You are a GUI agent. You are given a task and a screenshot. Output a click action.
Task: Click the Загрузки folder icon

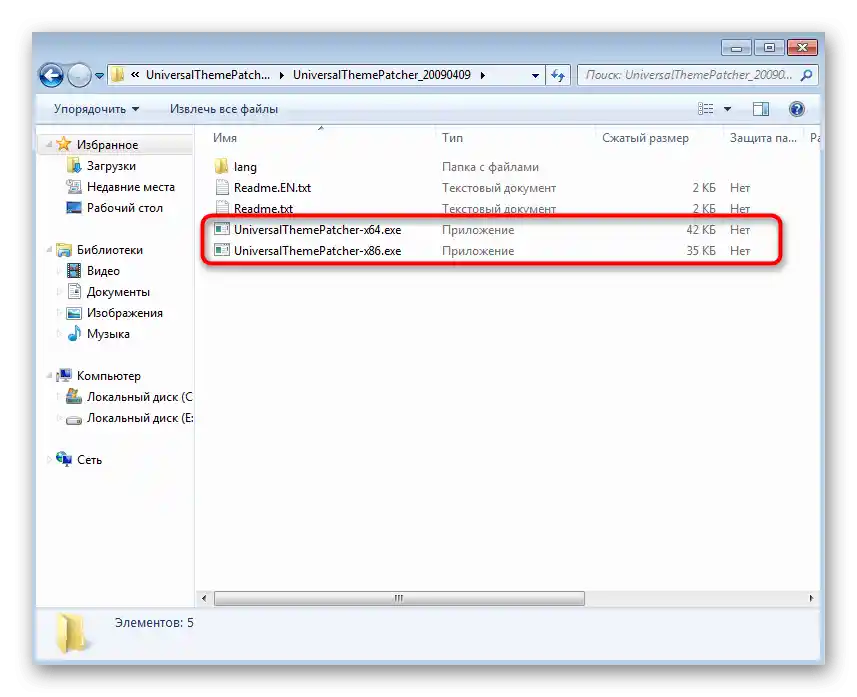74,165
